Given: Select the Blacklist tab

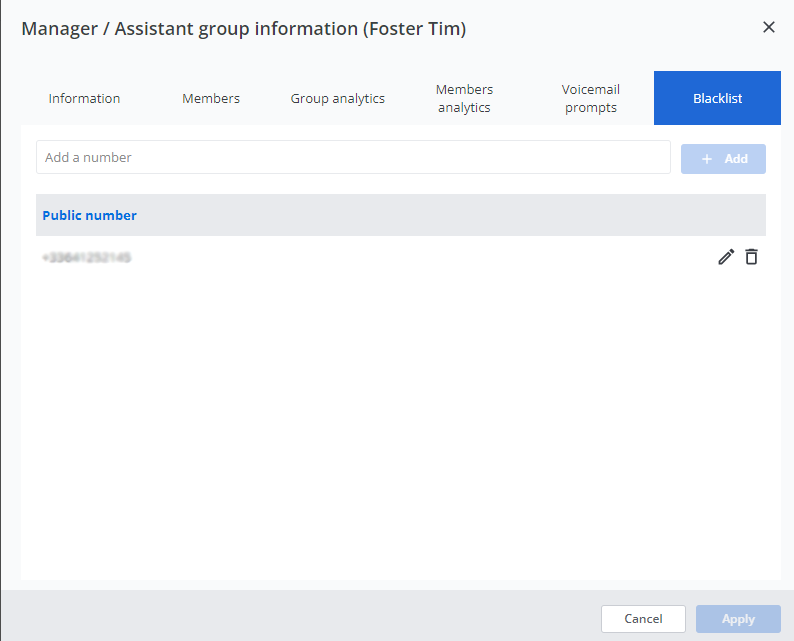Looking at the screenshot, I should [717, 98].
